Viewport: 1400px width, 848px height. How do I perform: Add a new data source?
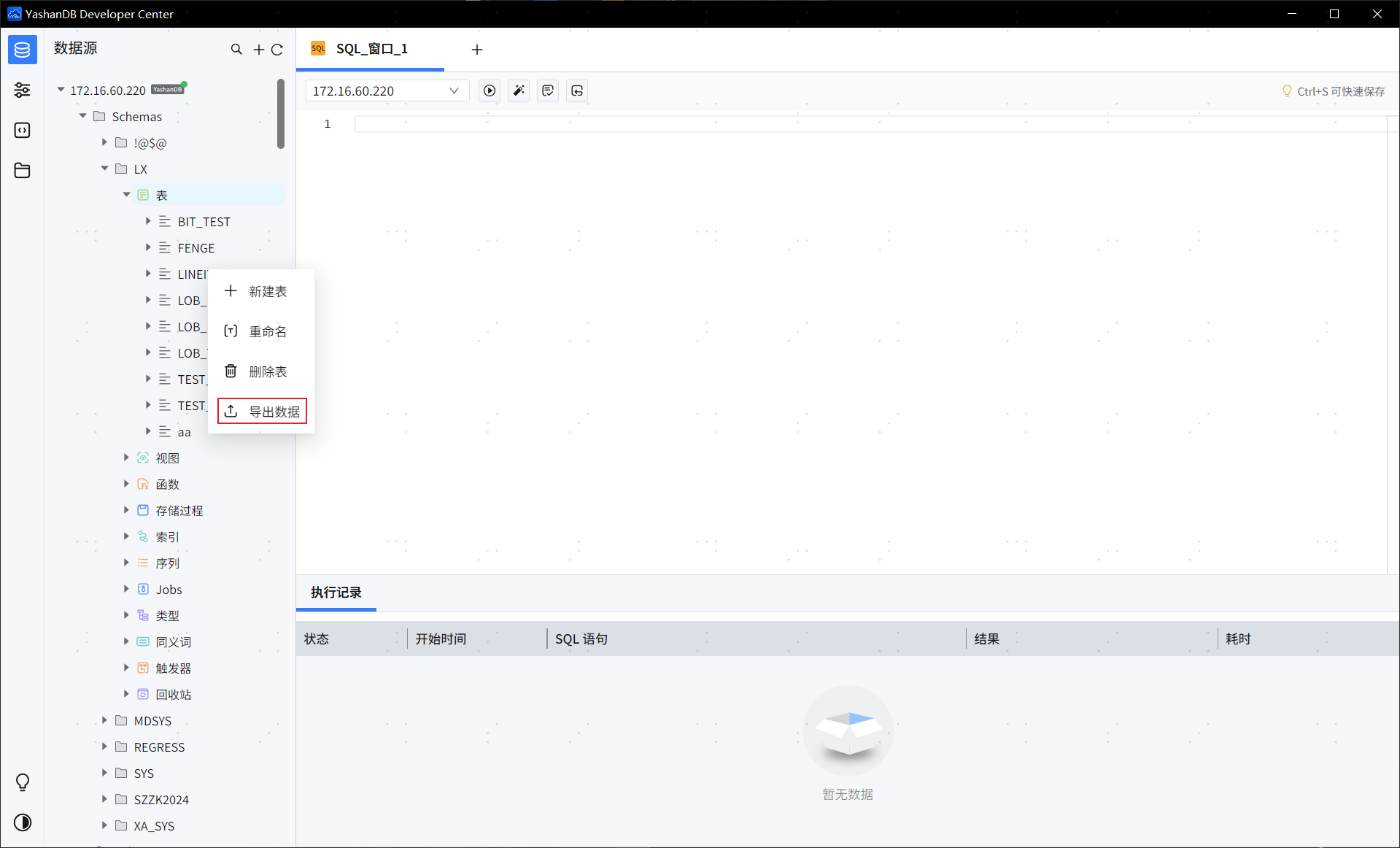pos(258,50)
